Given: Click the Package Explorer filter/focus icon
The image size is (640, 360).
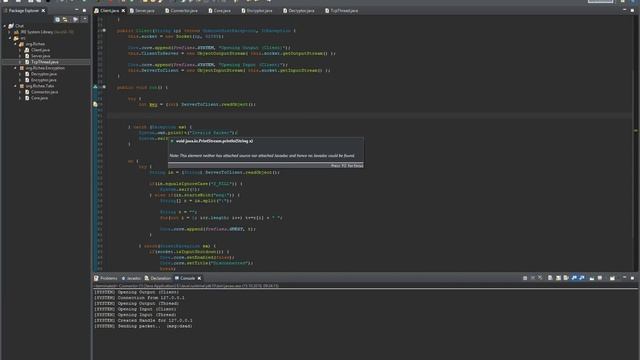Looking at the screenshot, I should point(75,19).
